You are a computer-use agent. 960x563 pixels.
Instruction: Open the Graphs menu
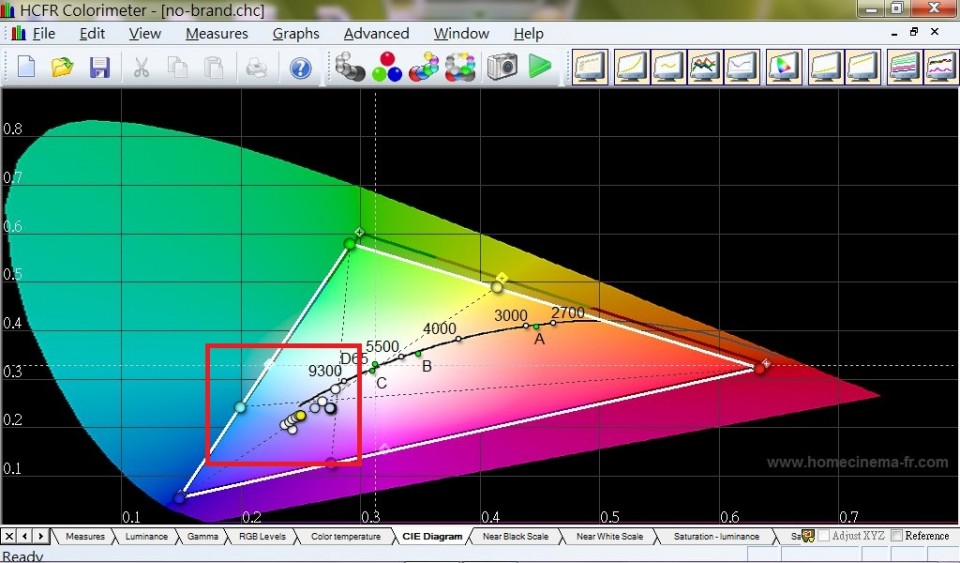click(296, 33)
